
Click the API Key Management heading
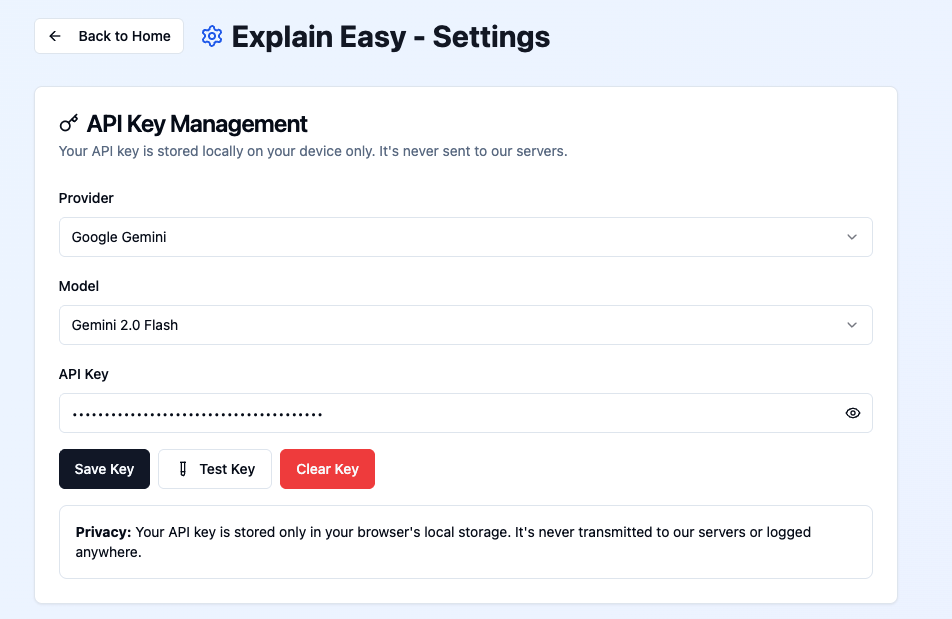(196, 123)
